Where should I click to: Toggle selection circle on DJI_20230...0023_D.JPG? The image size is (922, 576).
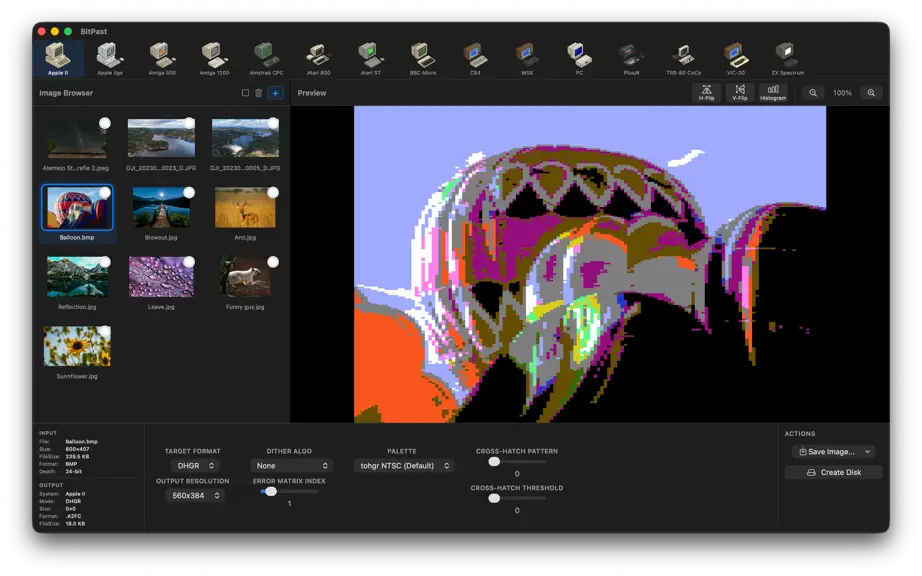pyautogui.click(x=189, y=123)
